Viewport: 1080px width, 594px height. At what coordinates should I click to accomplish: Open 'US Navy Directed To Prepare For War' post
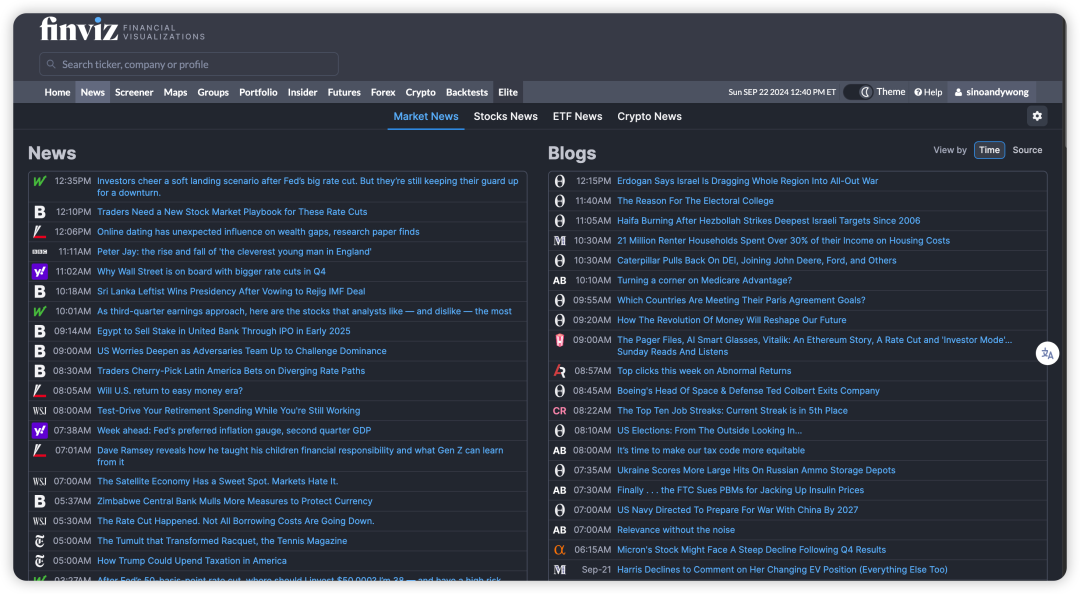pos(738,510)
